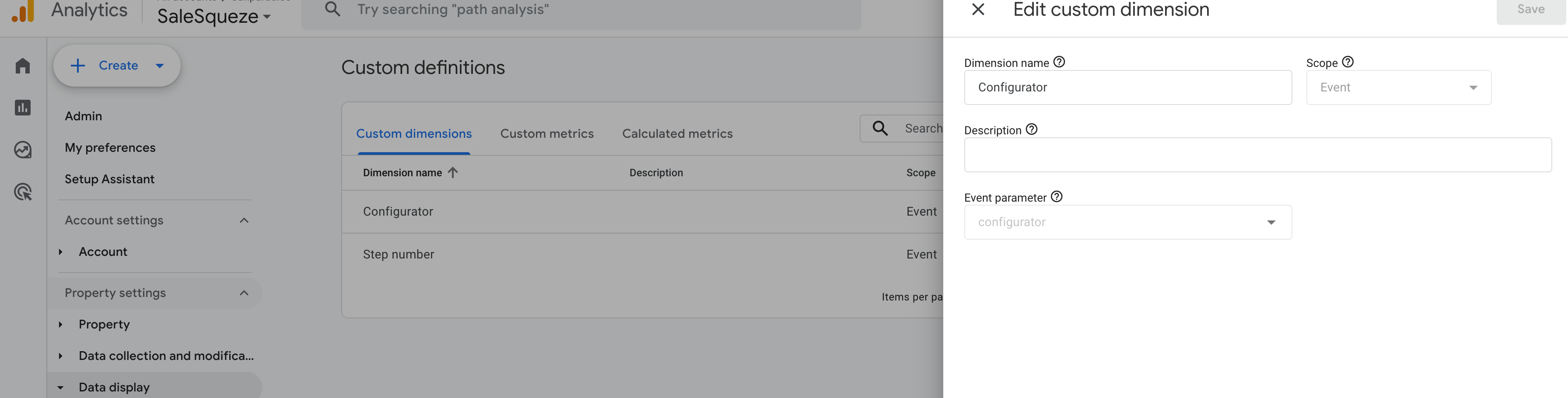Collapse Account settings section
The image size is (1568, 398).
pyautogui.click(x=244, y=220)
